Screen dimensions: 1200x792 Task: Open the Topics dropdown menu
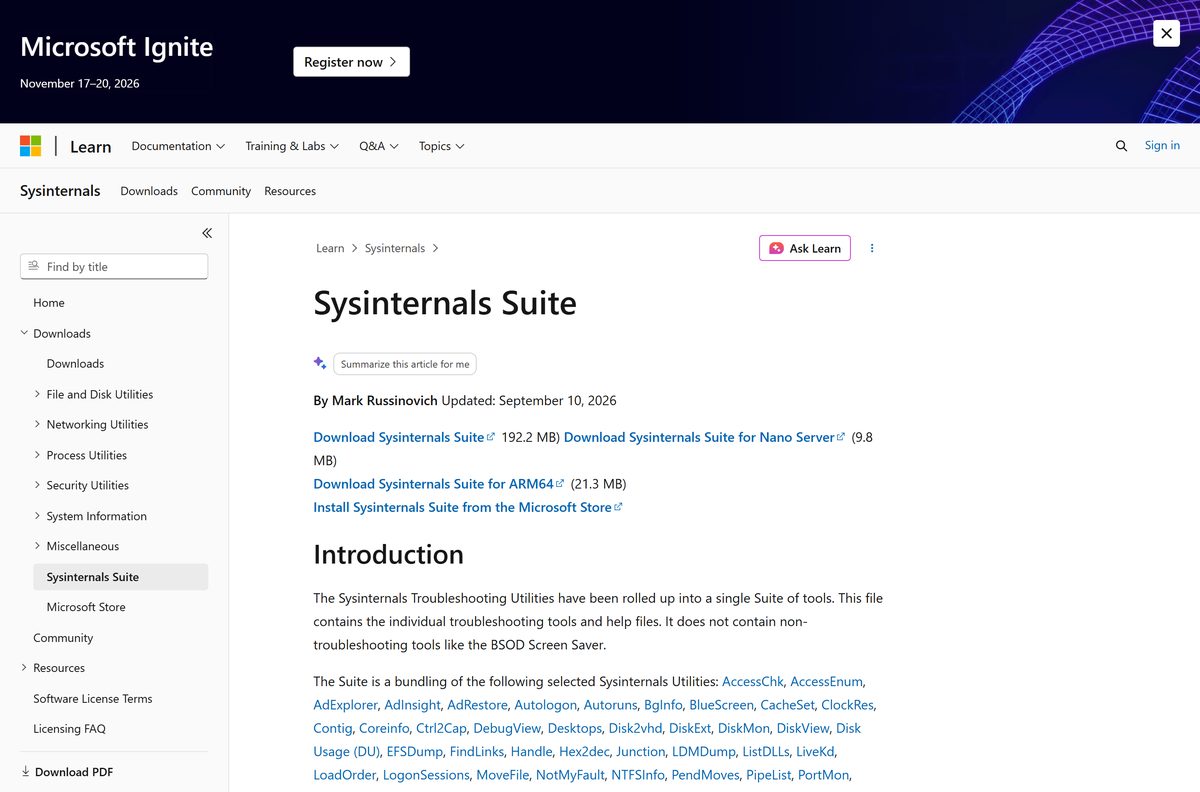point(441,146)
